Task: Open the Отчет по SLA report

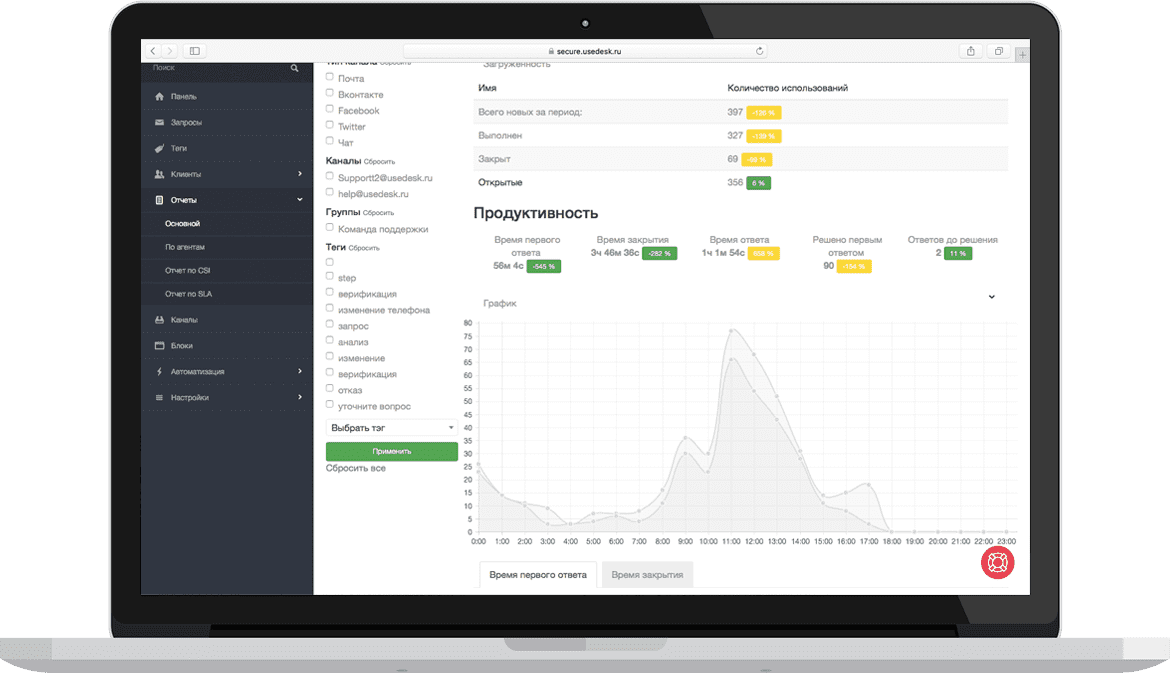Action: [188, 294]
